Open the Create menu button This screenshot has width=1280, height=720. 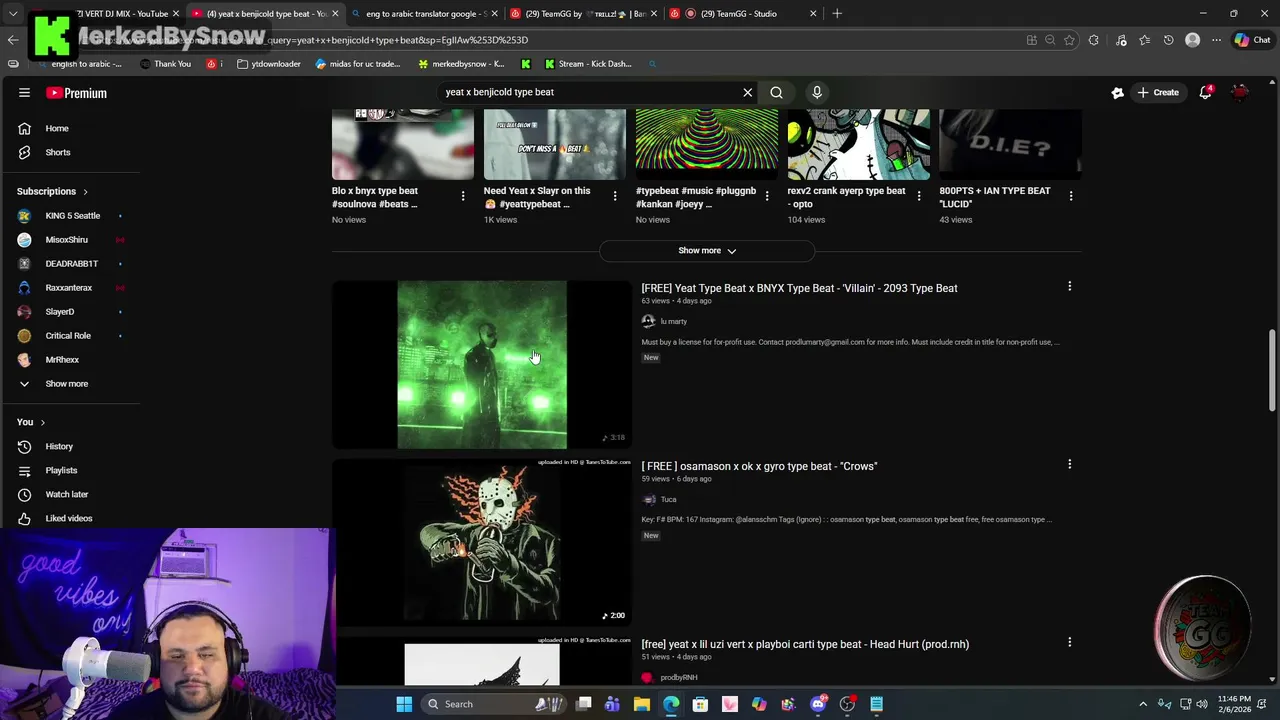1157,92
